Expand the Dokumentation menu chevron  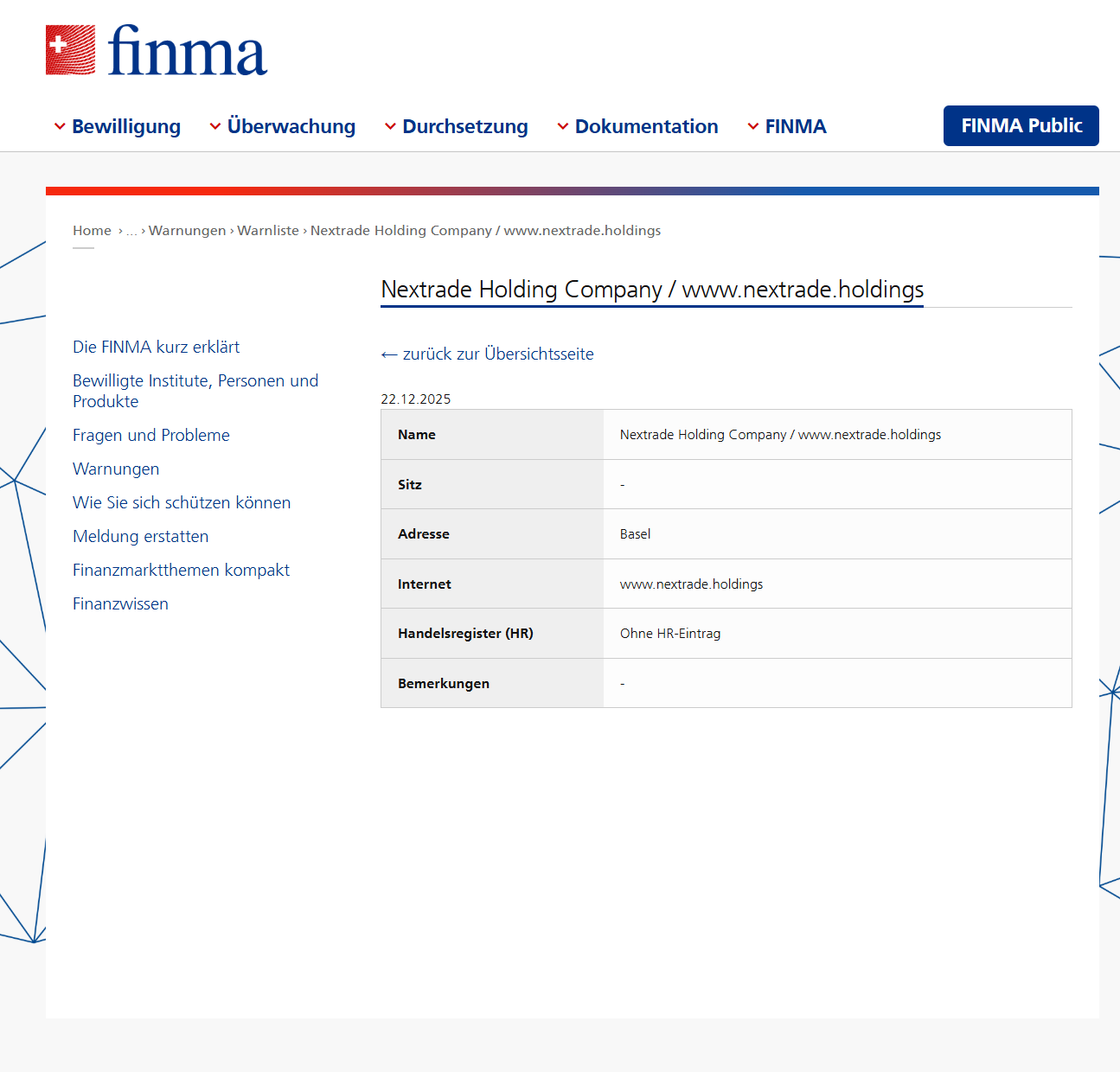pyautogui.click(x=563, y=126)
